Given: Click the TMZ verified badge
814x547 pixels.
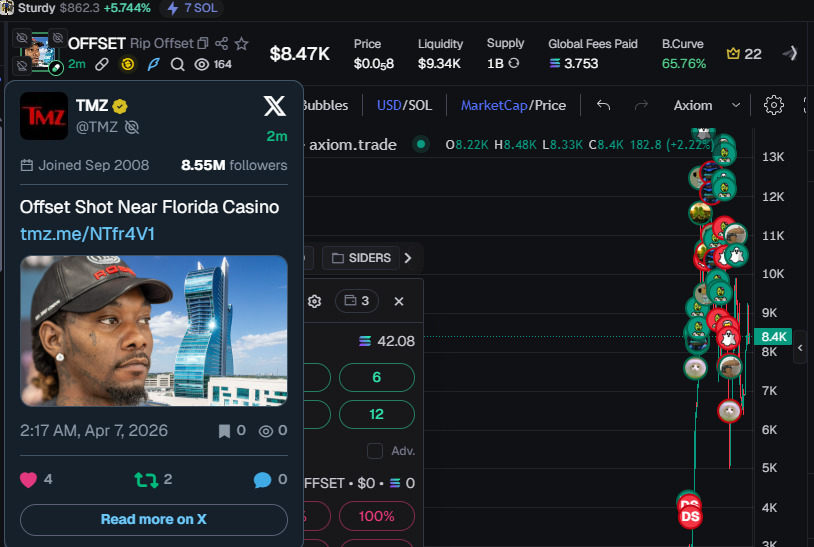Looking at the screenshot, I should (x=120, y=106).
